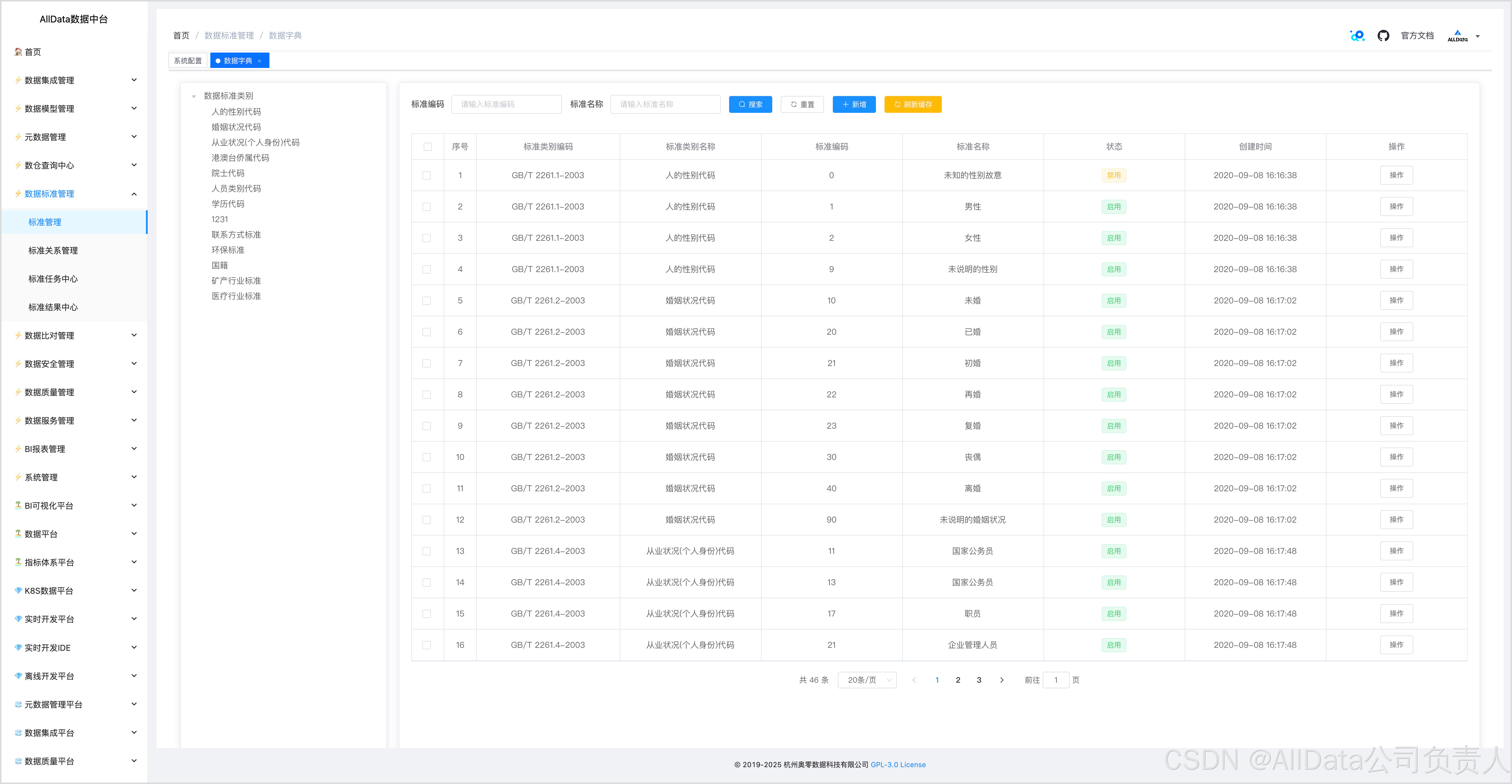Click the home icon next to 首页 in sidebar
This screenshot has height=784, width=1512.
point(18,52)
